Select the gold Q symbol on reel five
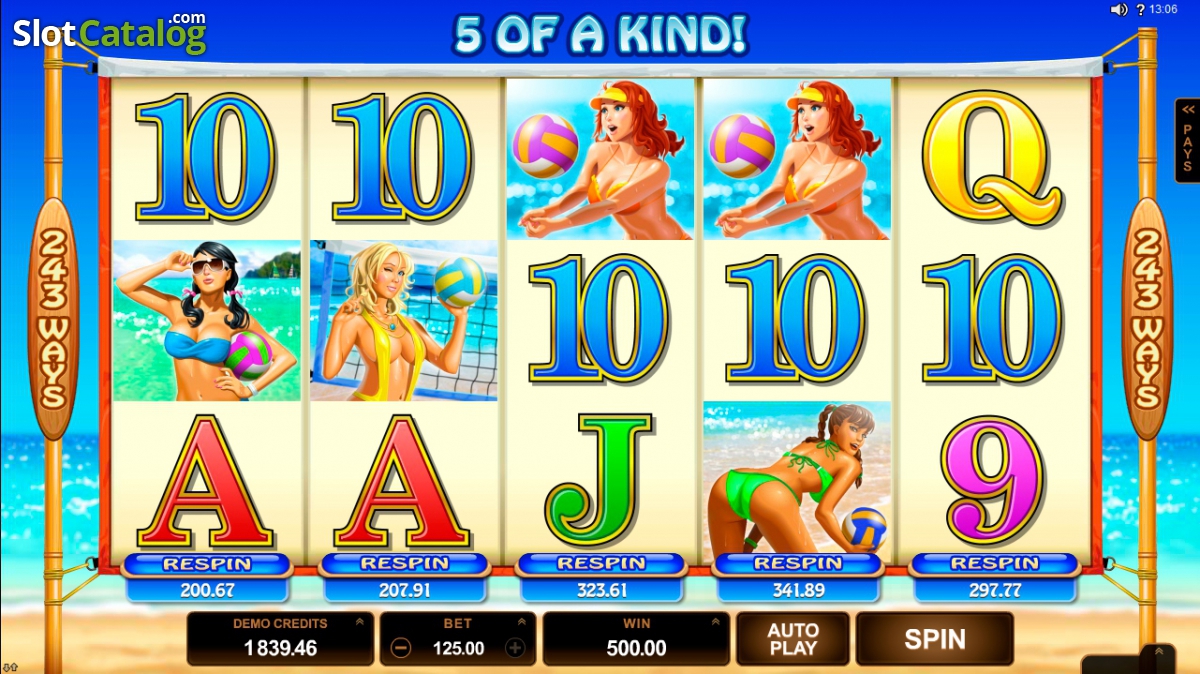Image resolution: width=1200 pixels, height=674 pixels. (992, 155)
